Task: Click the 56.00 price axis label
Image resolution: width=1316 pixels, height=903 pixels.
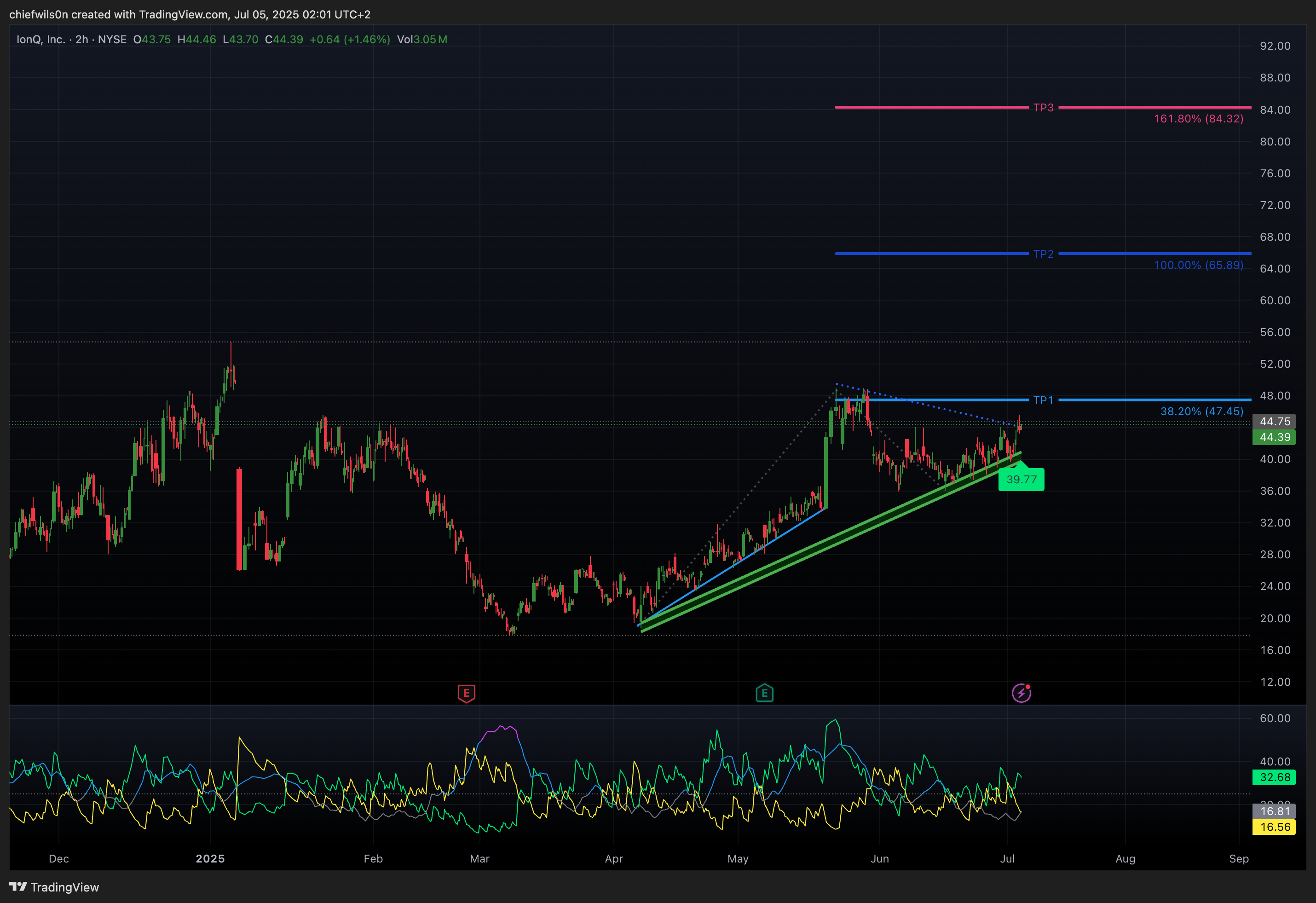Action: coord(1275,332)
